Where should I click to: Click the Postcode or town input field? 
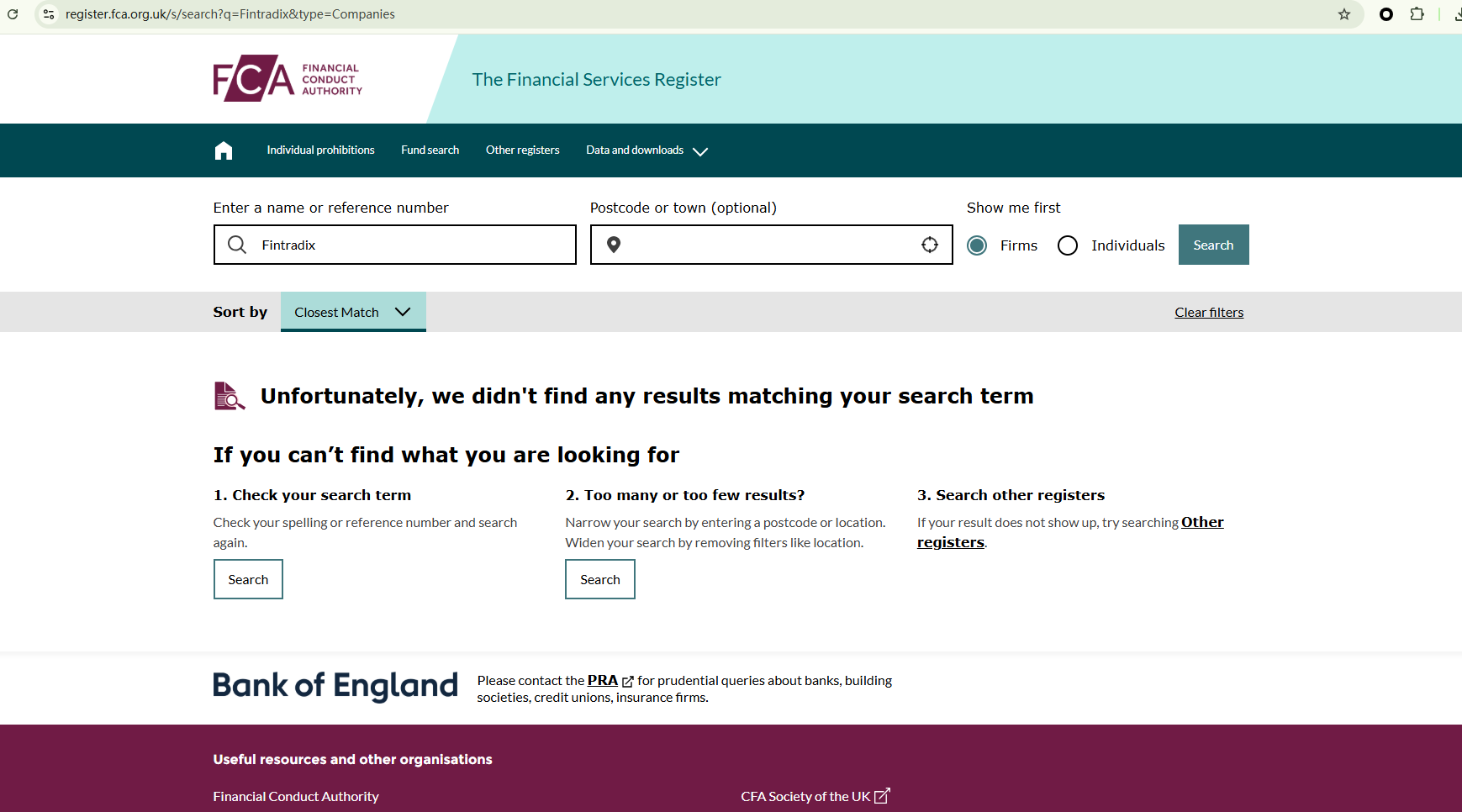pyautogui.click(x=772, y=245)
